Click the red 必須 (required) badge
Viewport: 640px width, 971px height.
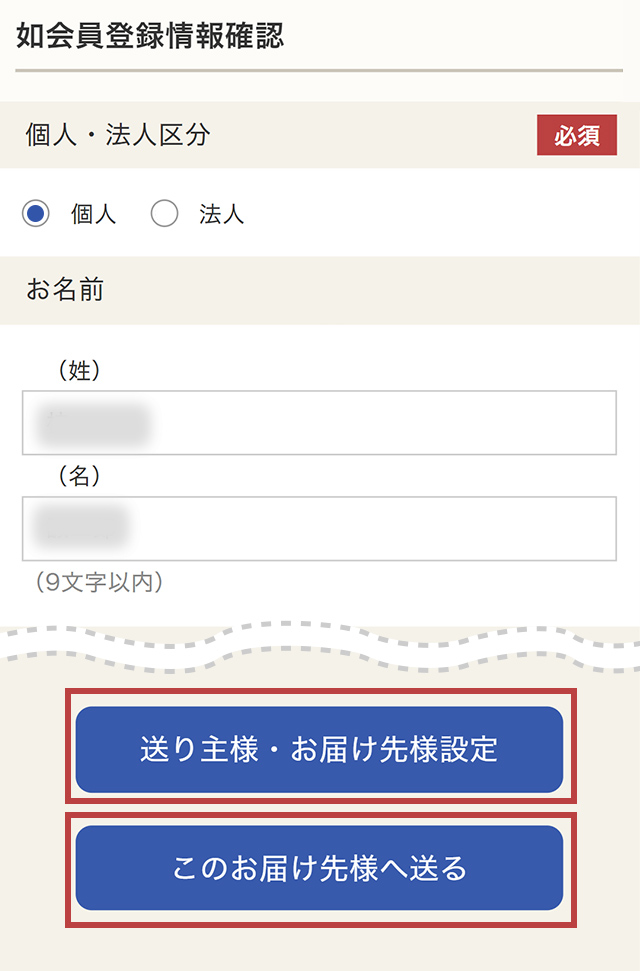point(576,135)
